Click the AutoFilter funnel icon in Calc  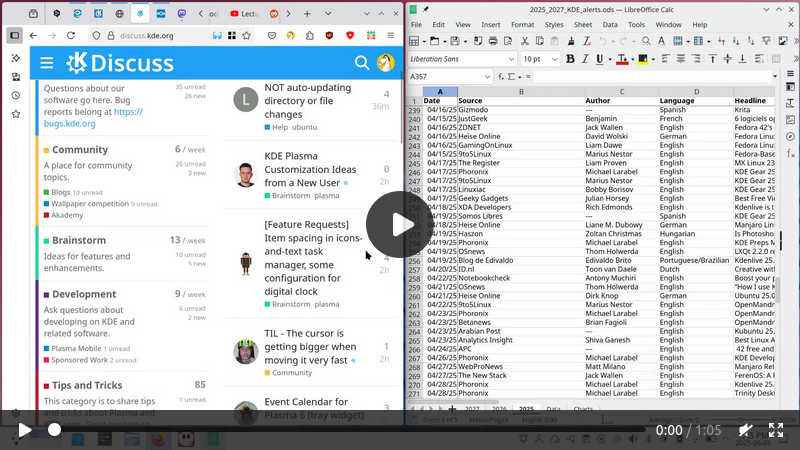coord(766,41)
